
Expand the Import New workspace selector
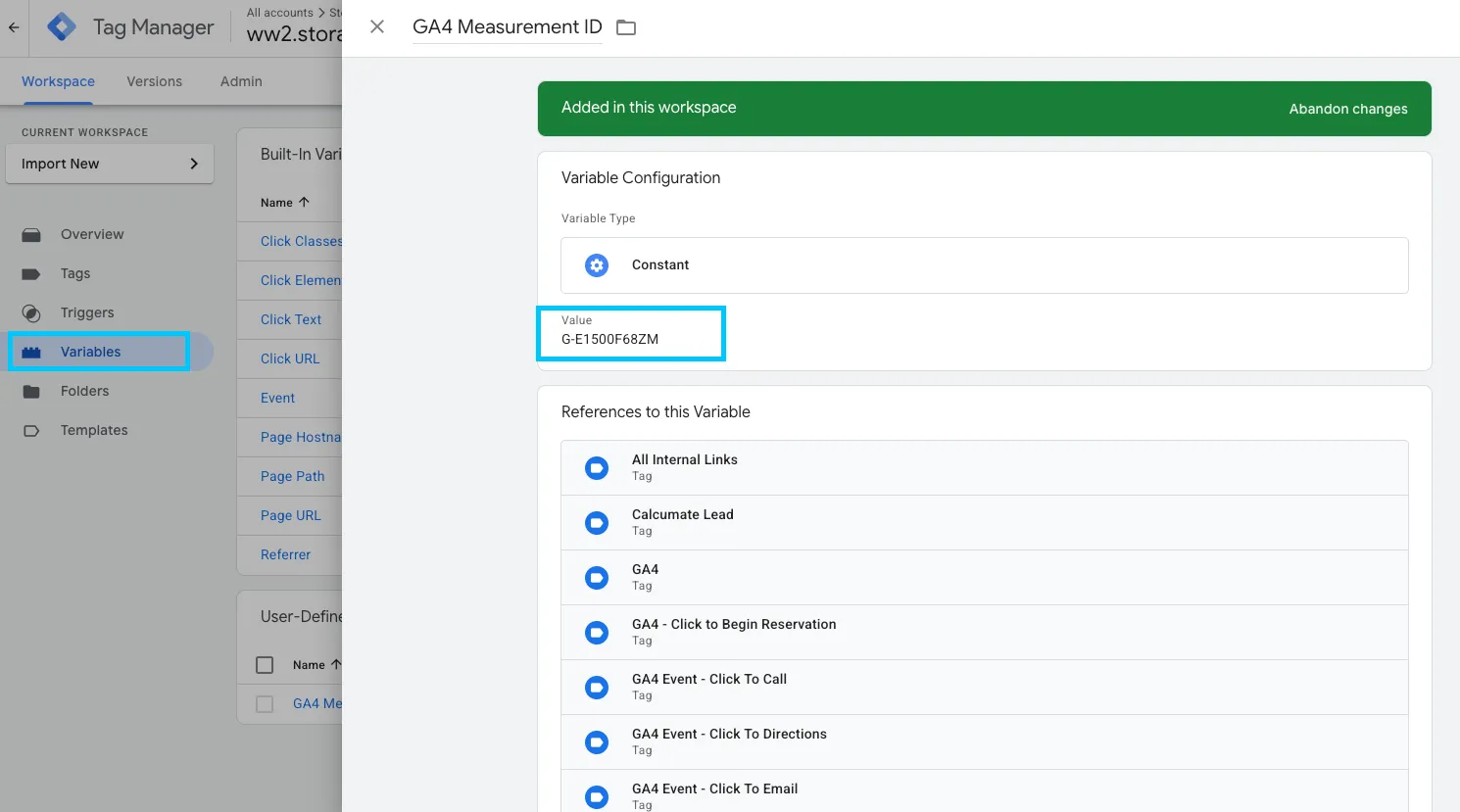tap(110, 164)
